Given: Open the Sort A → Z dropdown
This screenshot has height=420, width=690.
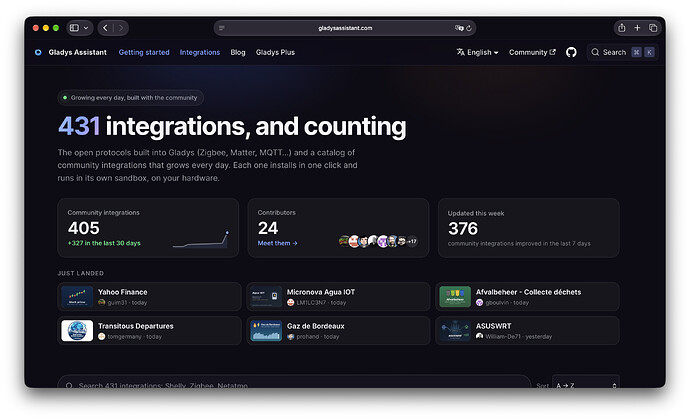Looking at the screenshot, I should [x=586, y=382].
